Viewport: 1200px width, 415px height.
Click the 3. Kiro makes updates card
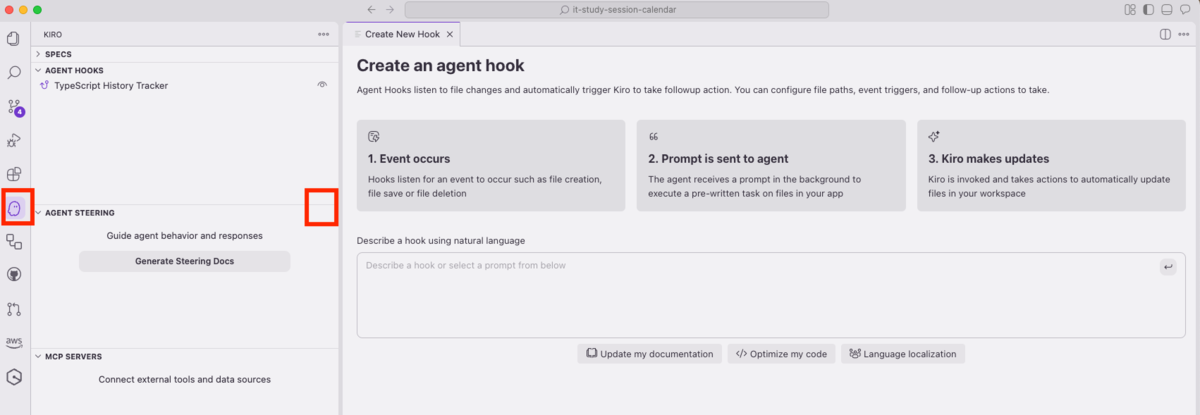pos(1052,166)
